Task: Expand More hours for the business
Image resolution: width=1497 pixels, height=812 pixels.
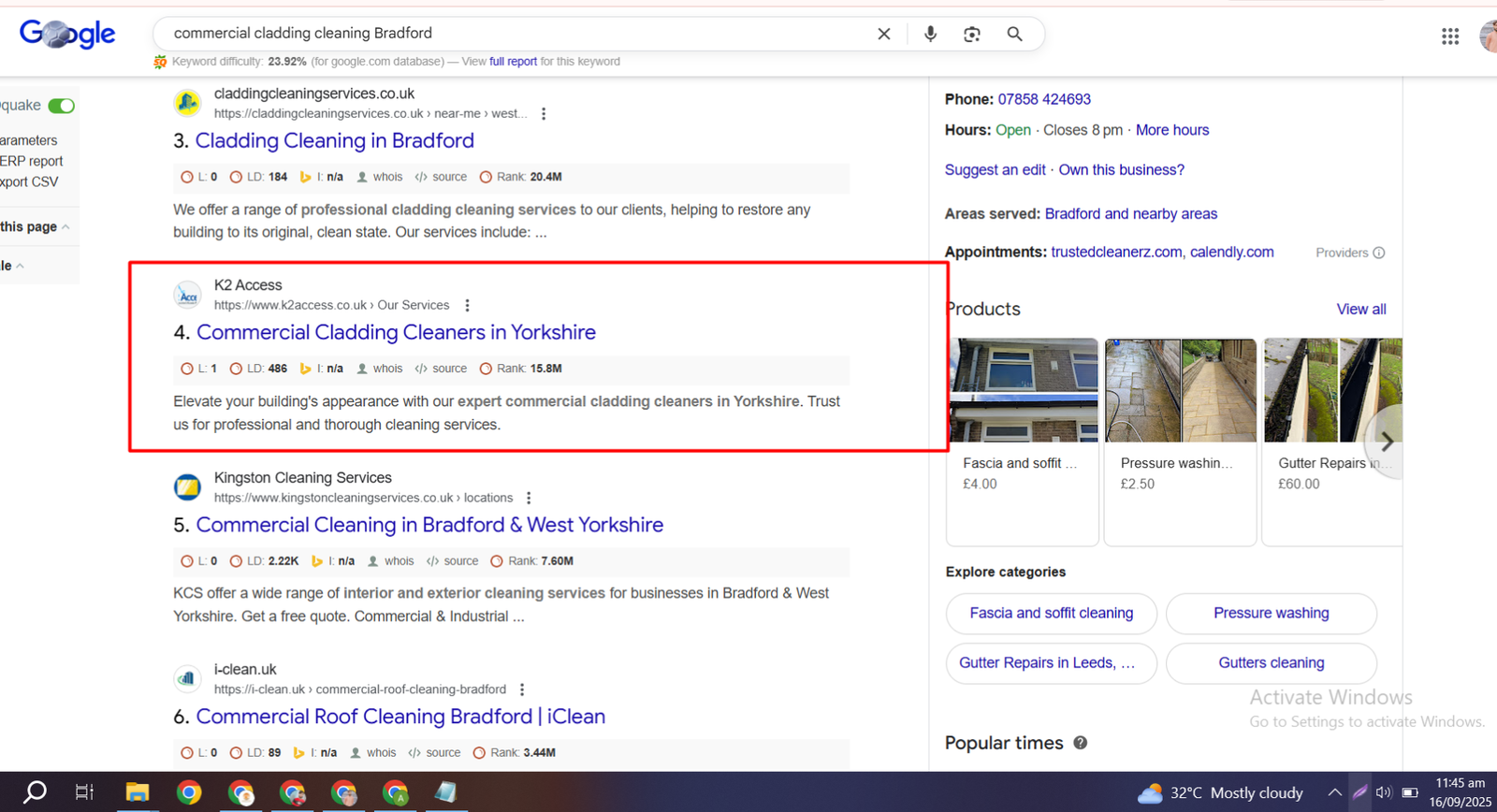Action: [x=1171, y=130]
